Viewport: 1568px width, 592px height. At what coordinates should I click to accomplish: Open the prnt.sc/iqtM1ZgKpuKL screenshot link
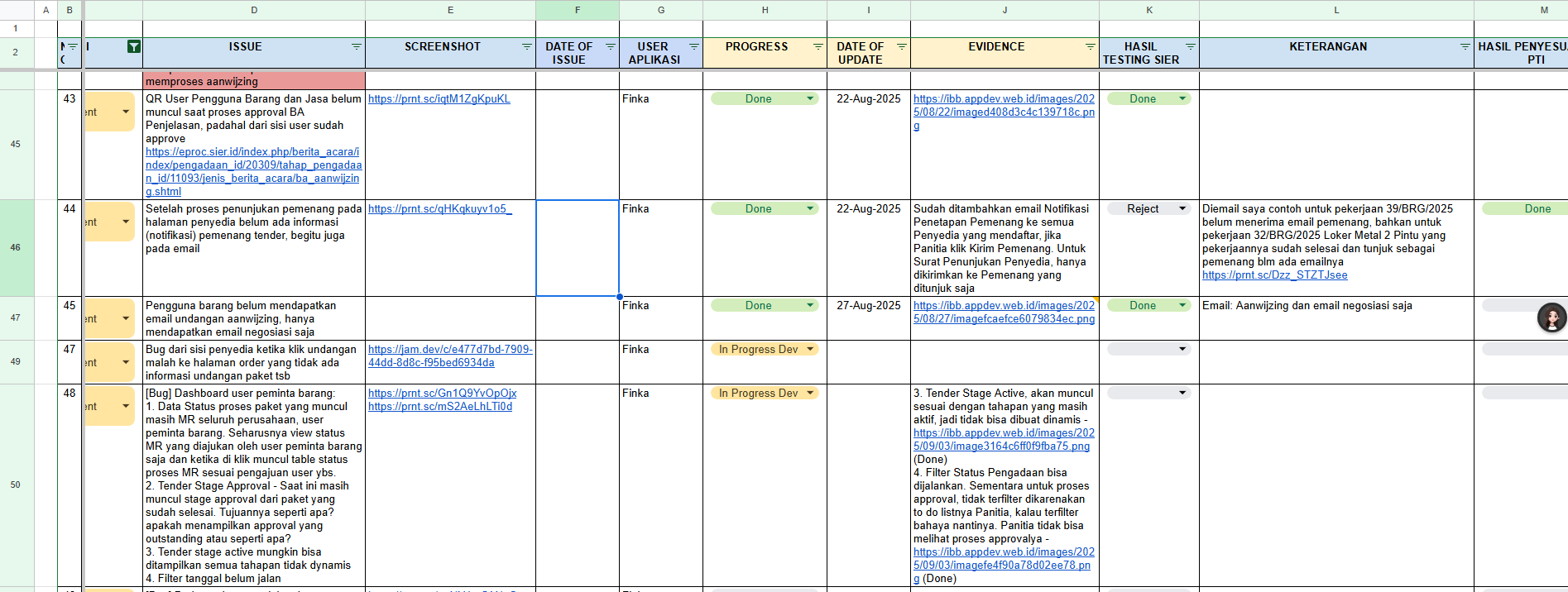[x=439, y=99]
